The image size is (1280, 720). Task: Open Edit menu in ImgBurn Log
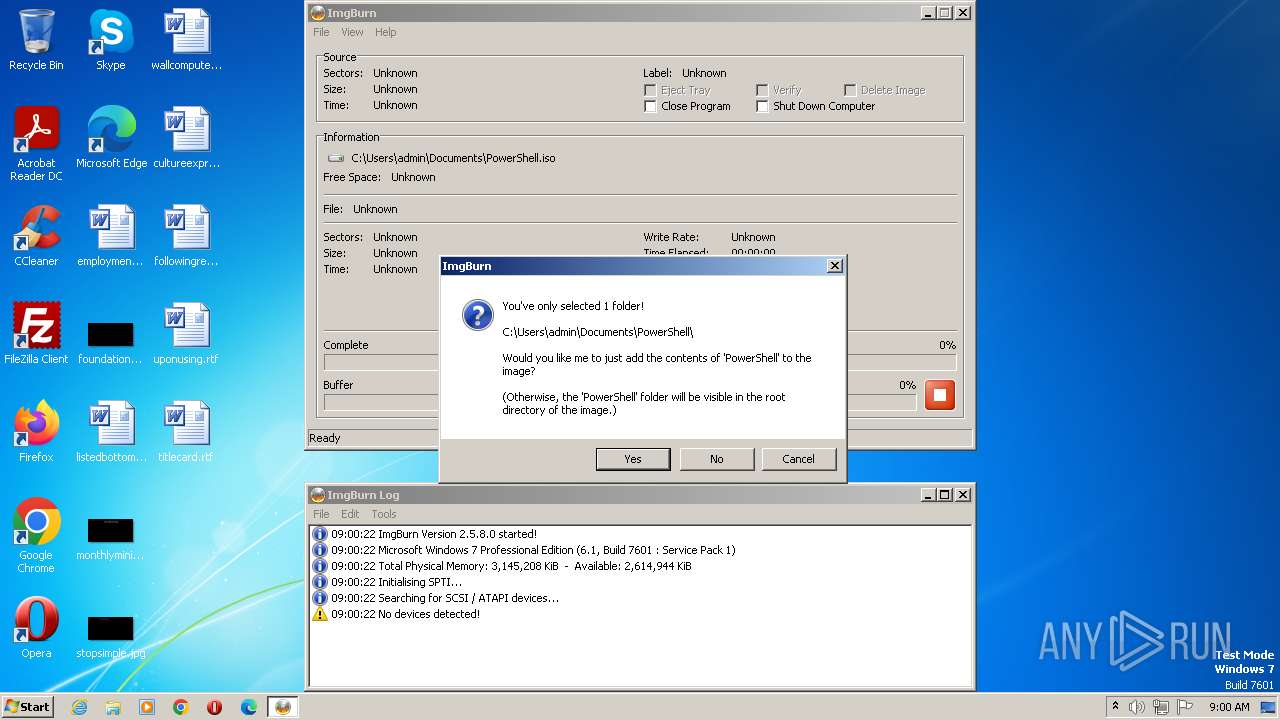click(350, 514)
